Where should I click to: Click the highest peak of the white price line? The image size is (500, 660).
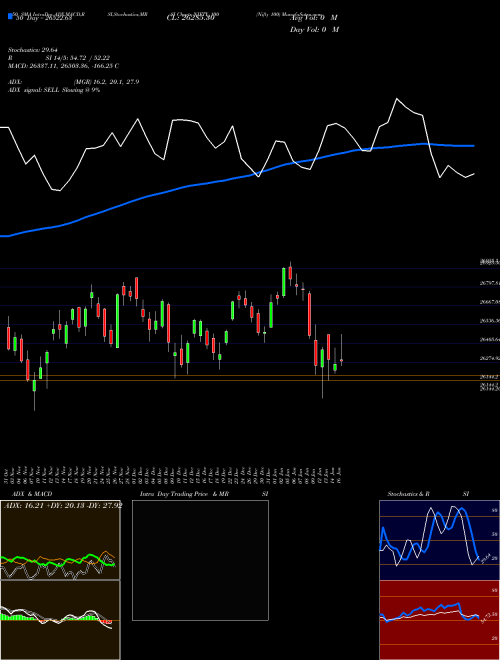396,99
